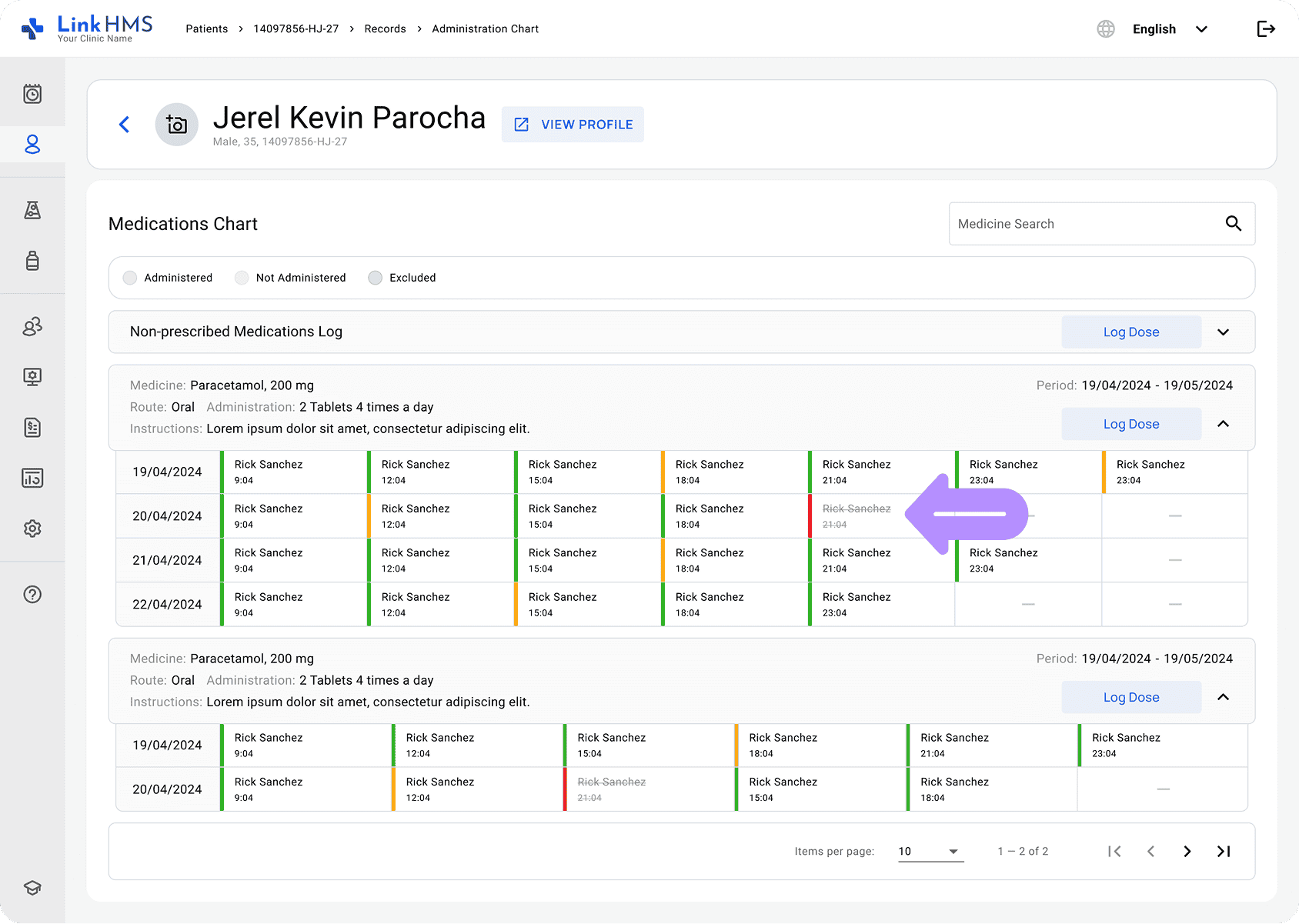Open the items per page dropdown

tap(930, 852)
